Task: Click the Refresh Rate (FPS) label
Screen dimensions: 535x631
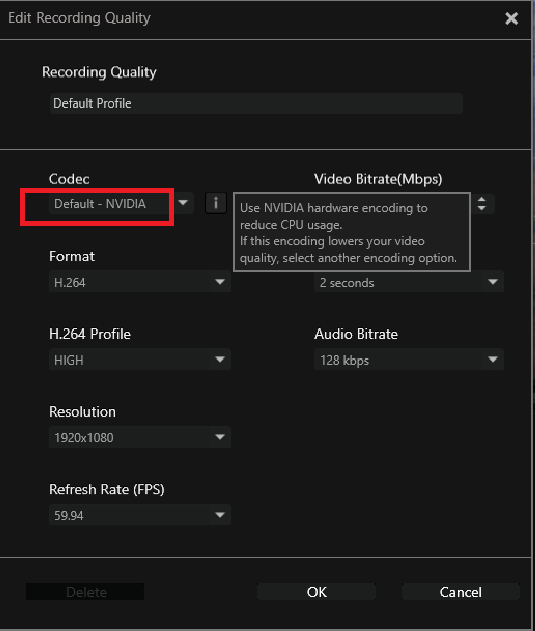Action: click(x=107, y=489)
